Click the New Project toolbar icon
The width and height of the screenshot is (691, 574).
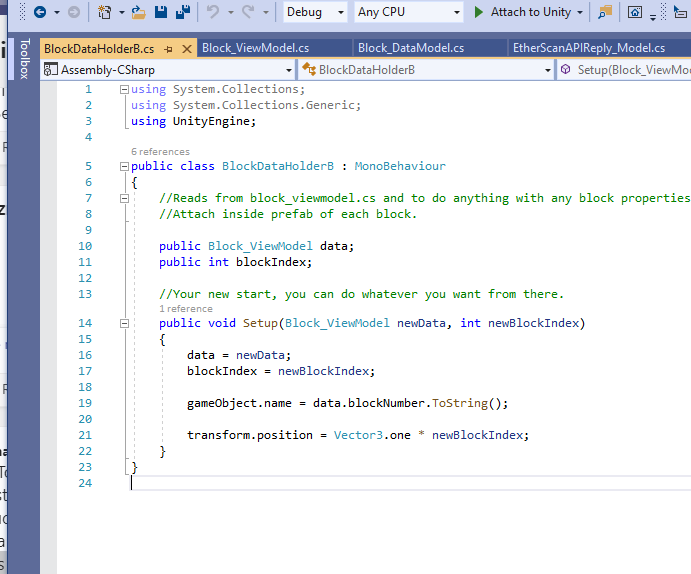tap(105, 12)
